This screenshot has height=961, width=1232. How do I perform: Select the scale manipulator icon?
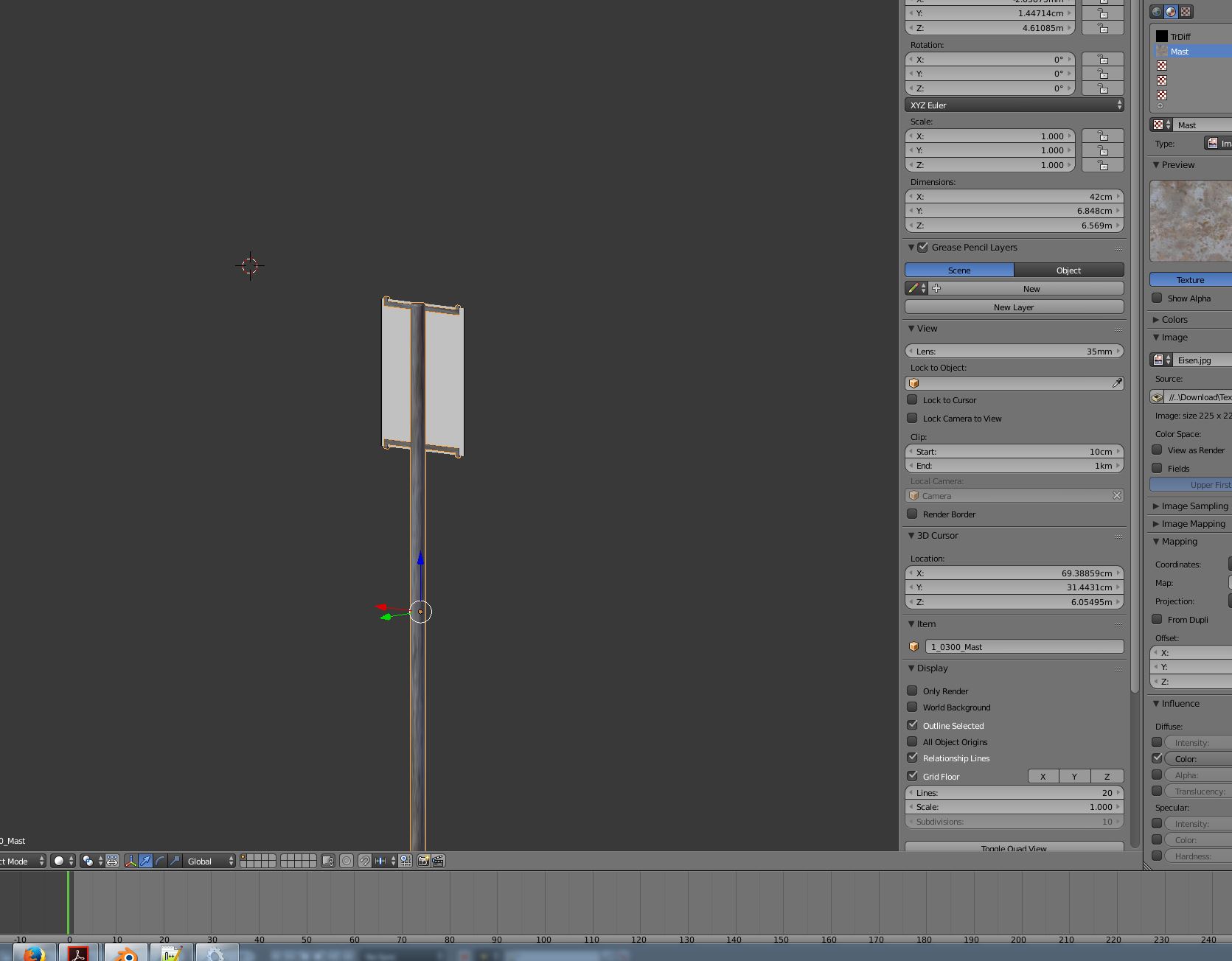tap(175, 861)
